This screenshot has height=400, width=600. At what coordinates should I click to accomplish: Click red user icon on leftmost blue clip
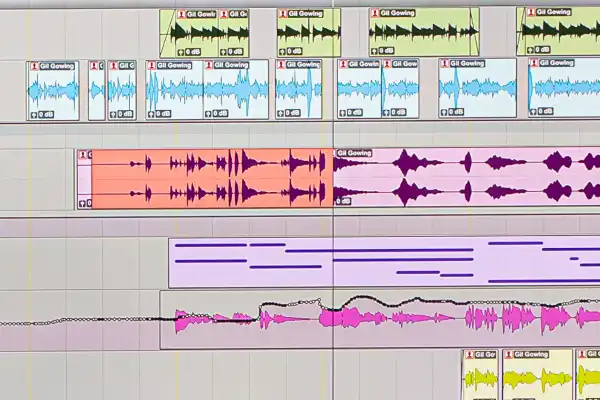pos(34,66)
